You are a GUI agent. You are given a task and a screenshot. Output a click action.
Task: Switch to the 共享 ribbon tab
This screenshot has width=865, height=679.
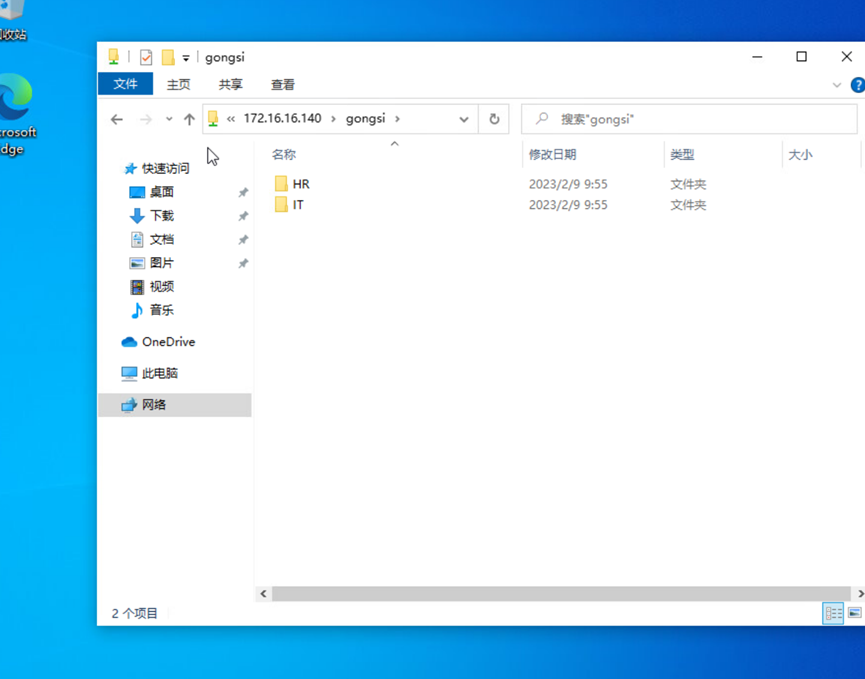[x=231, y=84]
